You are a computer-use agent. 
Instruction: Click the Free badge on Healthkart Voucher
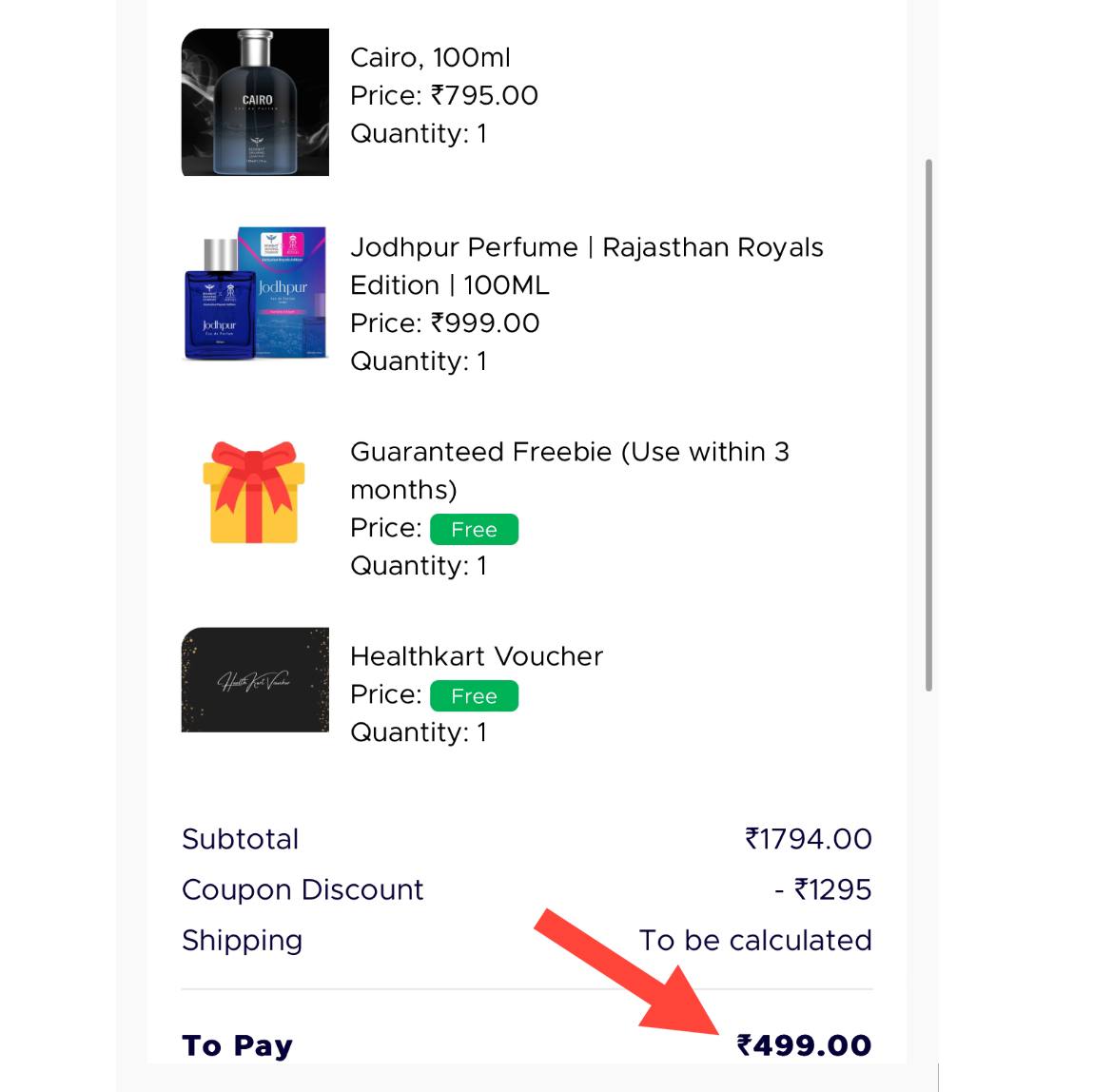tap(474, 695)
